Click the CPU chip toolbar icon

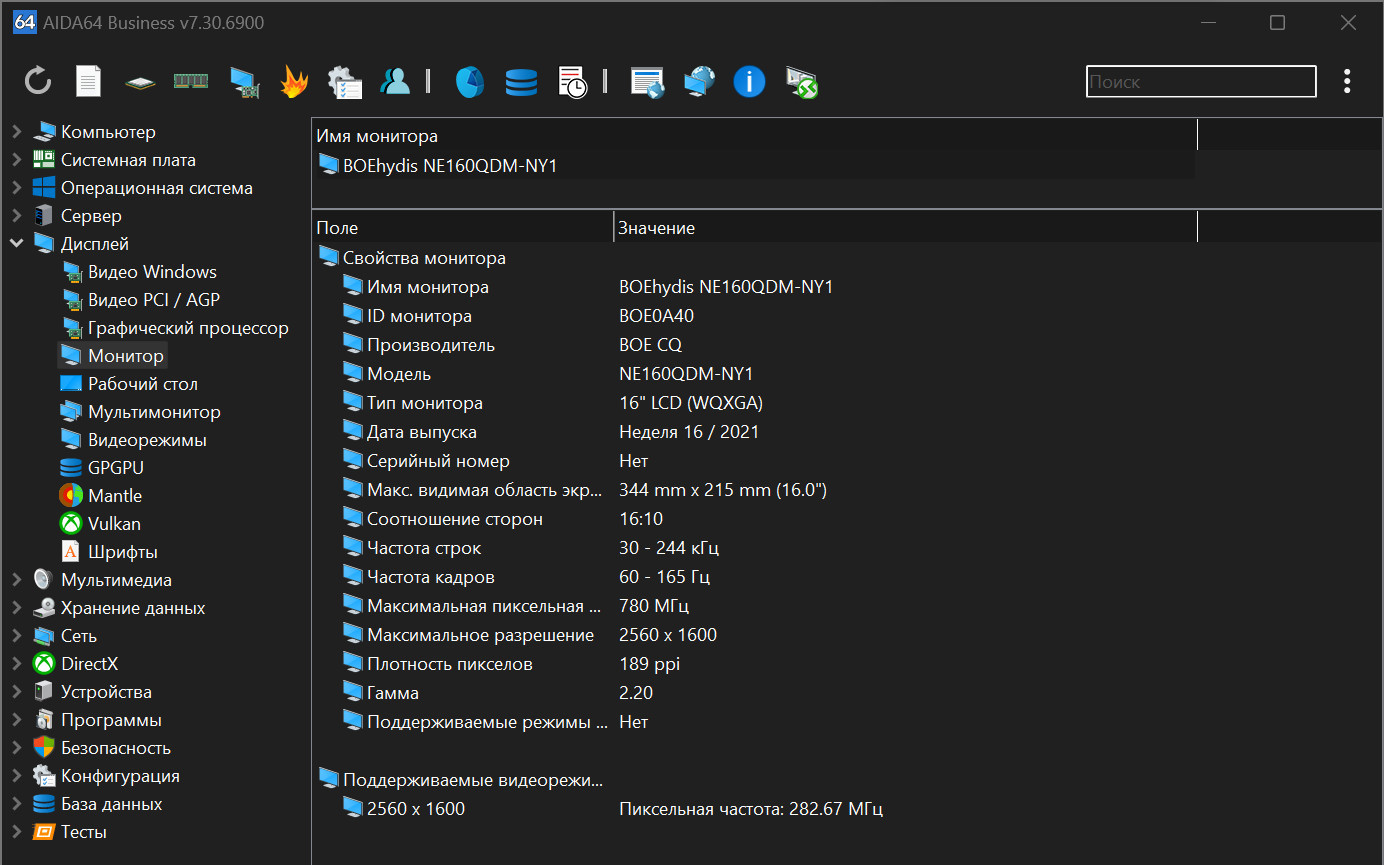tap(140, 82)
